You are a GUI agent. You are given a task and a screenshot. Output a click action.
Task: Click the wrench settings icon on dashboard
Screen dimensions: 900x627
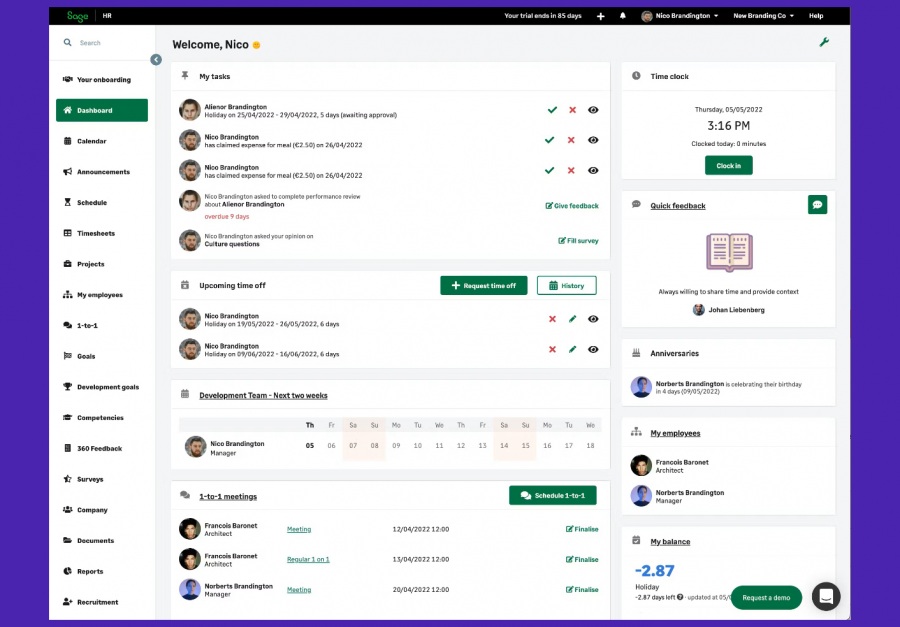coord(824,42)
